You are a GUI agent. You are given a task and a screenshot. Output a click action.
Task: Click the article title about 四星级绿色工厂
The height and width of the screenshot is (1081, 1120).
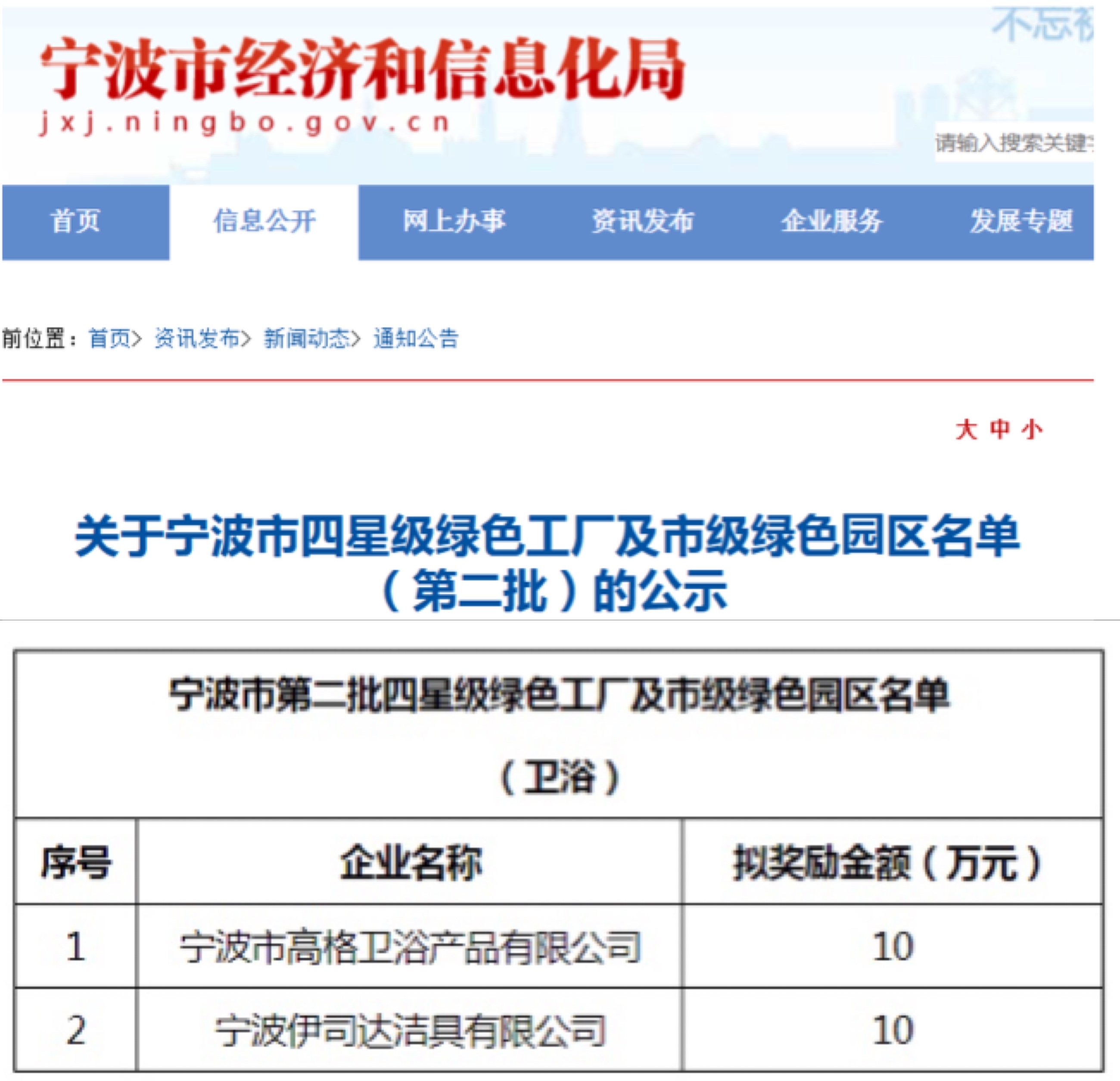[548, 563]
